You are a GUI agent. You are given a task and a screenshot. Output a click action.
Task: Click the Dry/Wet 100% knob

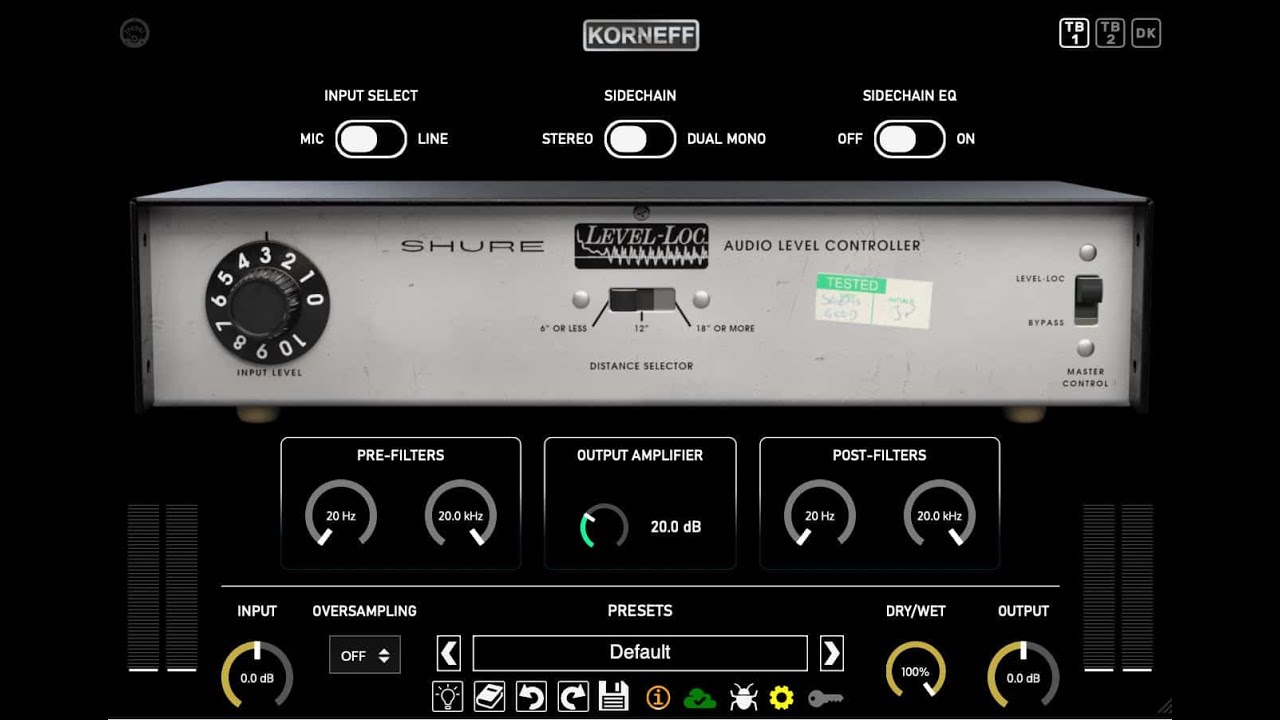pyautogui.click(x=915, y=670)
